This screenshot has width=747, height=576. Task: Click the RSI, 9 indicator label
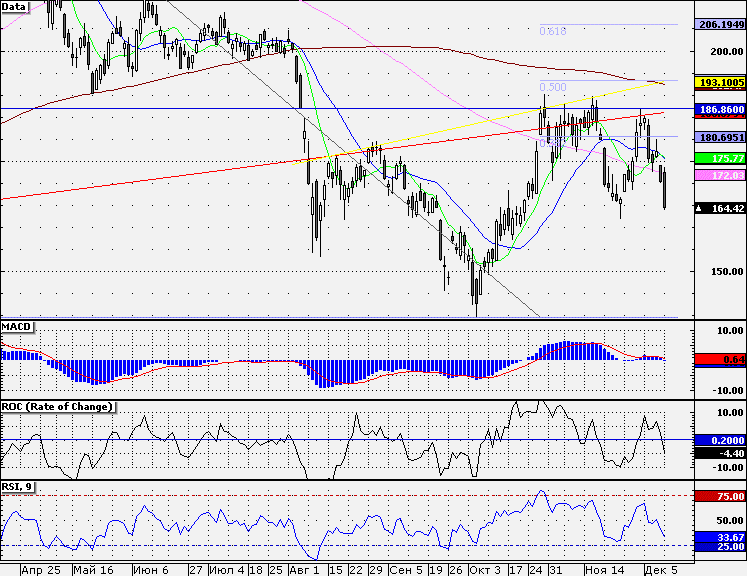click(x=17, y=486)
